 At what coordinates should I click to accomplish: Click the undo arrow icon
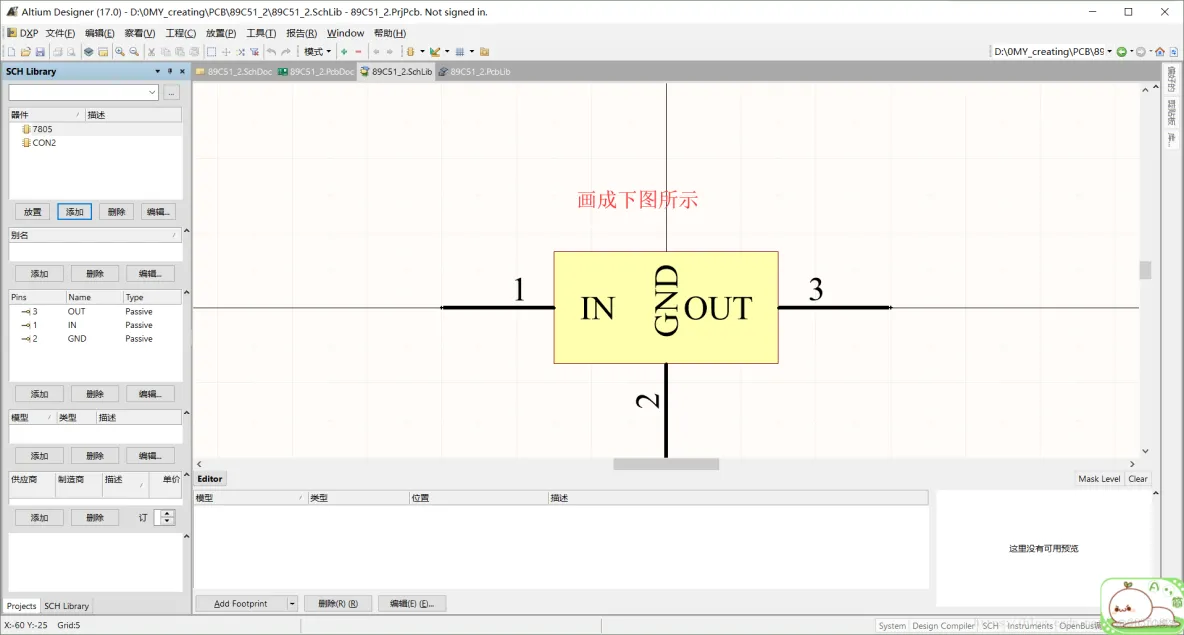pos(271,52)
